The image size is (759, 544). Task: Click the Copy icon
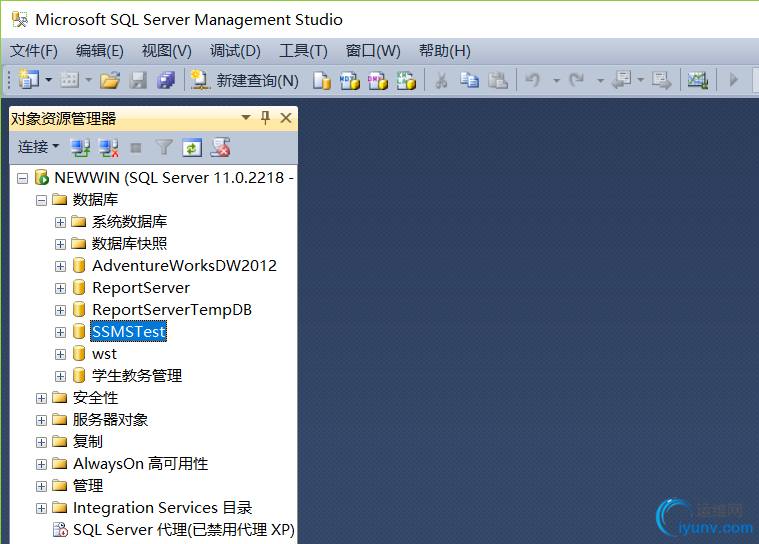(469, 80)
